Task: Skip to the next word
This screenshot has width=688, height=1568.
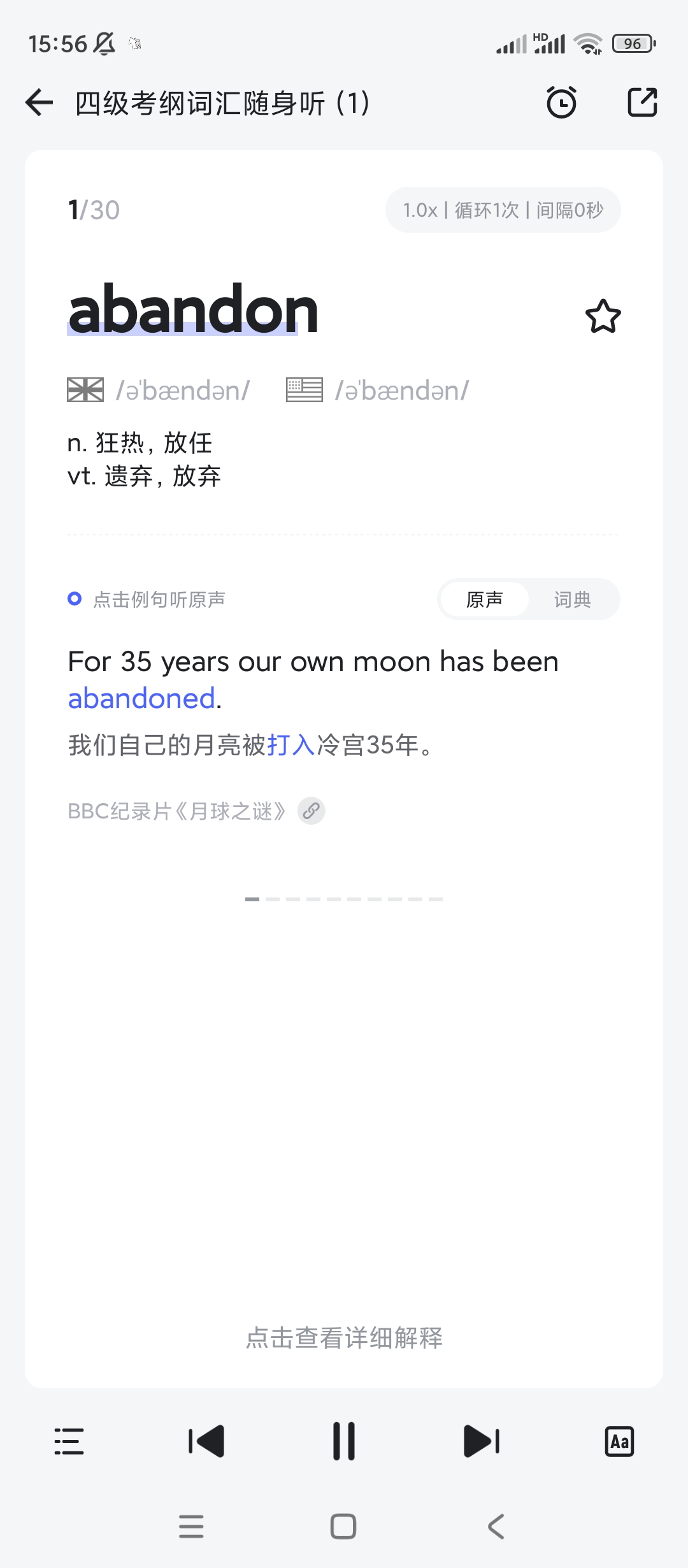Action: coord(482,1441)
